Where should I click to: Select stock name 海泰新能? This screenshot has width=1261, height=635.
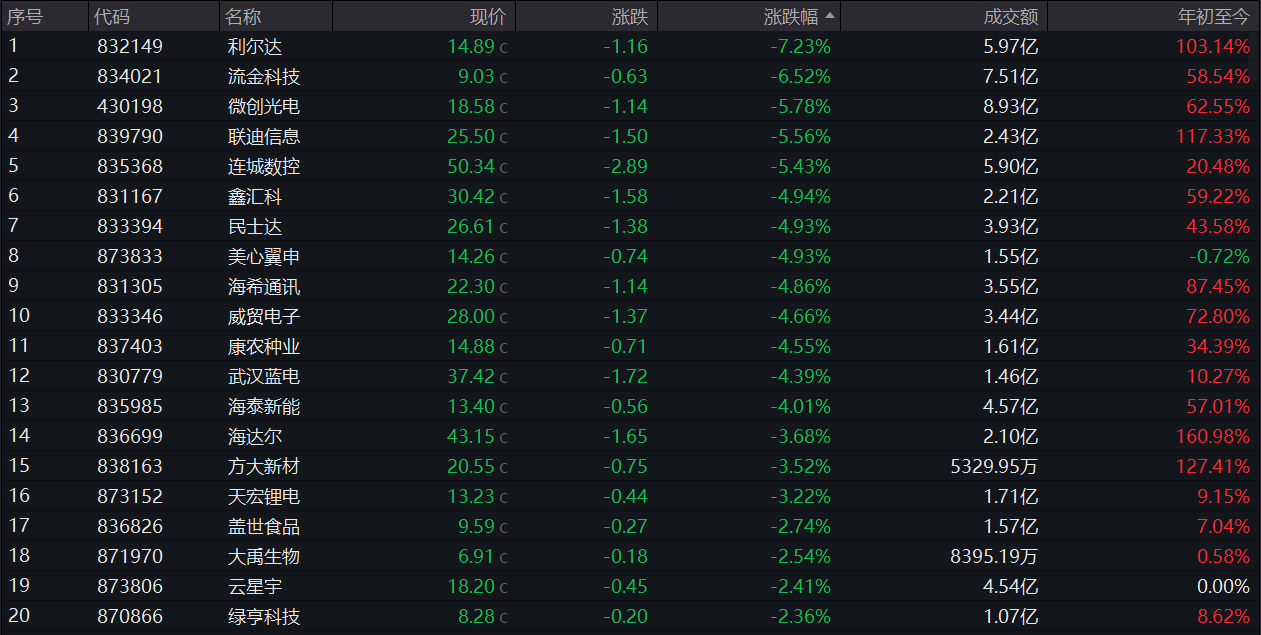pos(264,406)
